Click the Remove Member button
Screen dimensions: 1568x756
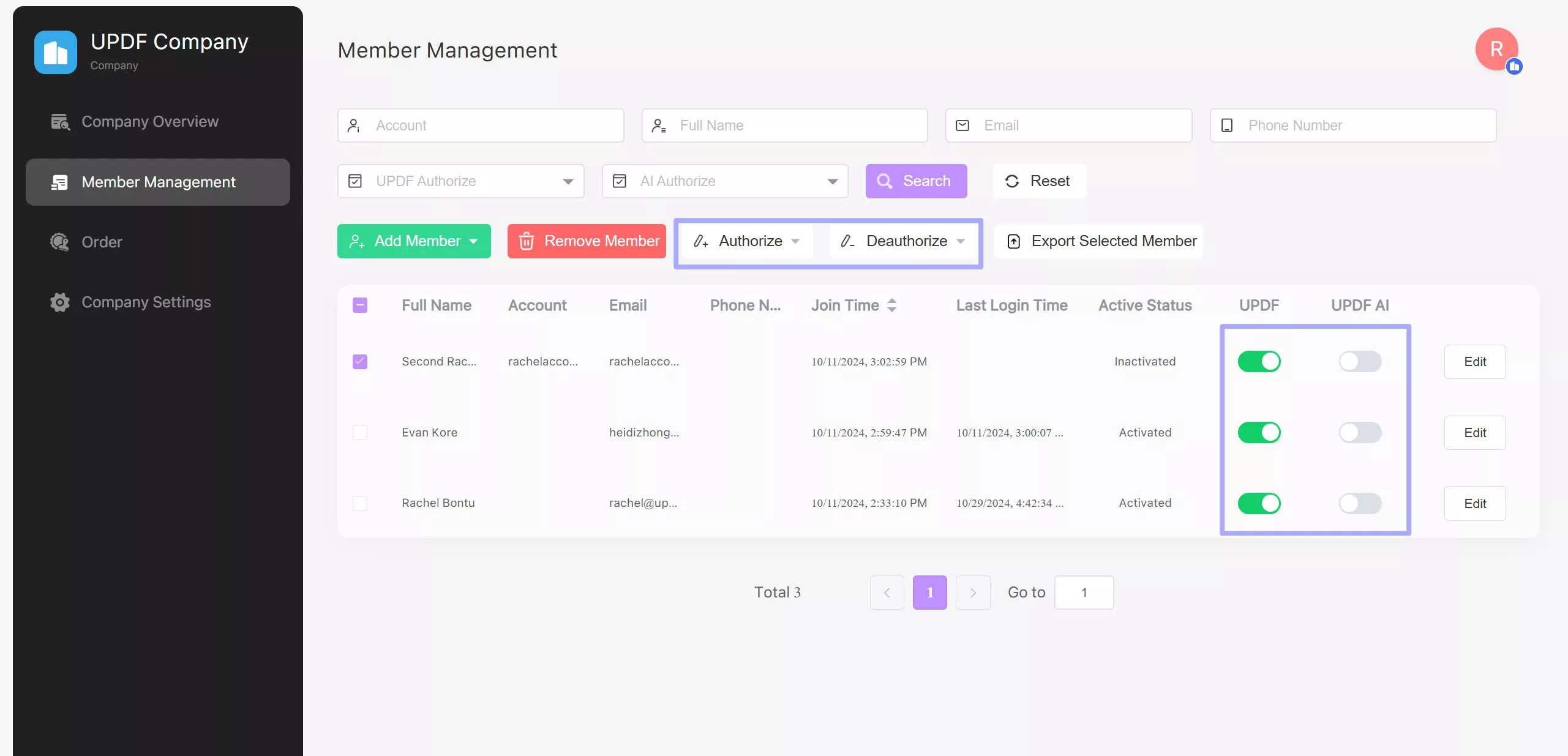(x=587, y=241)
